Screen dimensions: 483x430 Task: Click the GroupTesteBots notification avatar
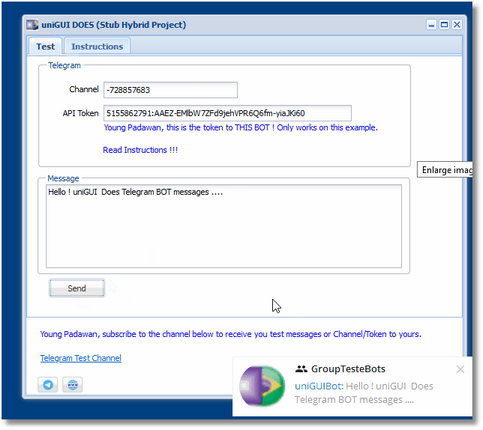[x=262, y=386]
